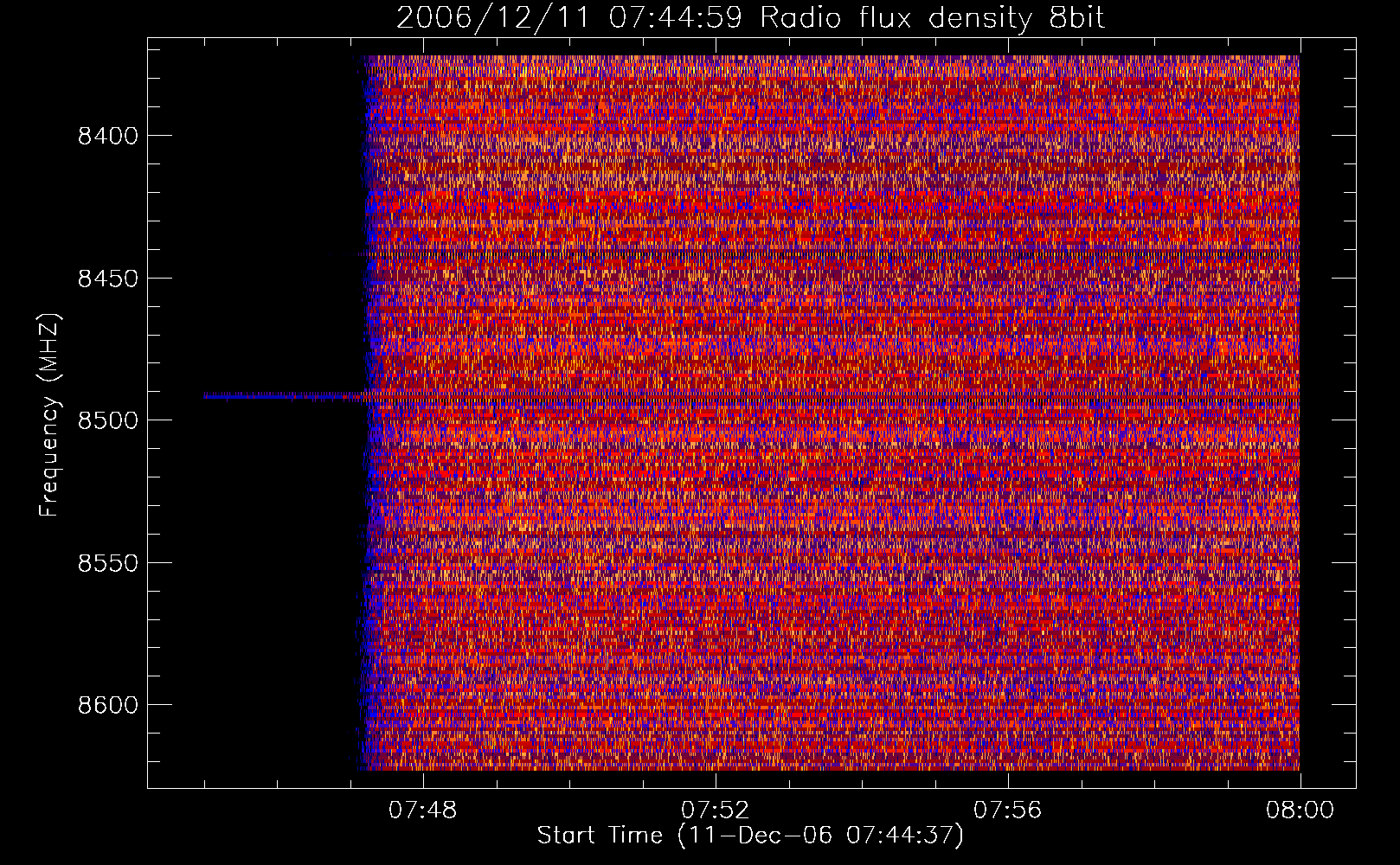
Task: Click the narrow horizontal signal line near 8490 MHz before 07:47
Action: point(281,396)
